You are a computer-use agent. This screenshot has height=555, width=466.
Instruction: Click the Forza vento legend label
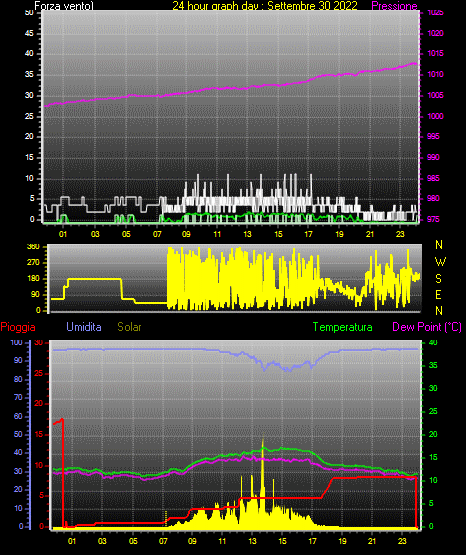[x=64, y=6]
